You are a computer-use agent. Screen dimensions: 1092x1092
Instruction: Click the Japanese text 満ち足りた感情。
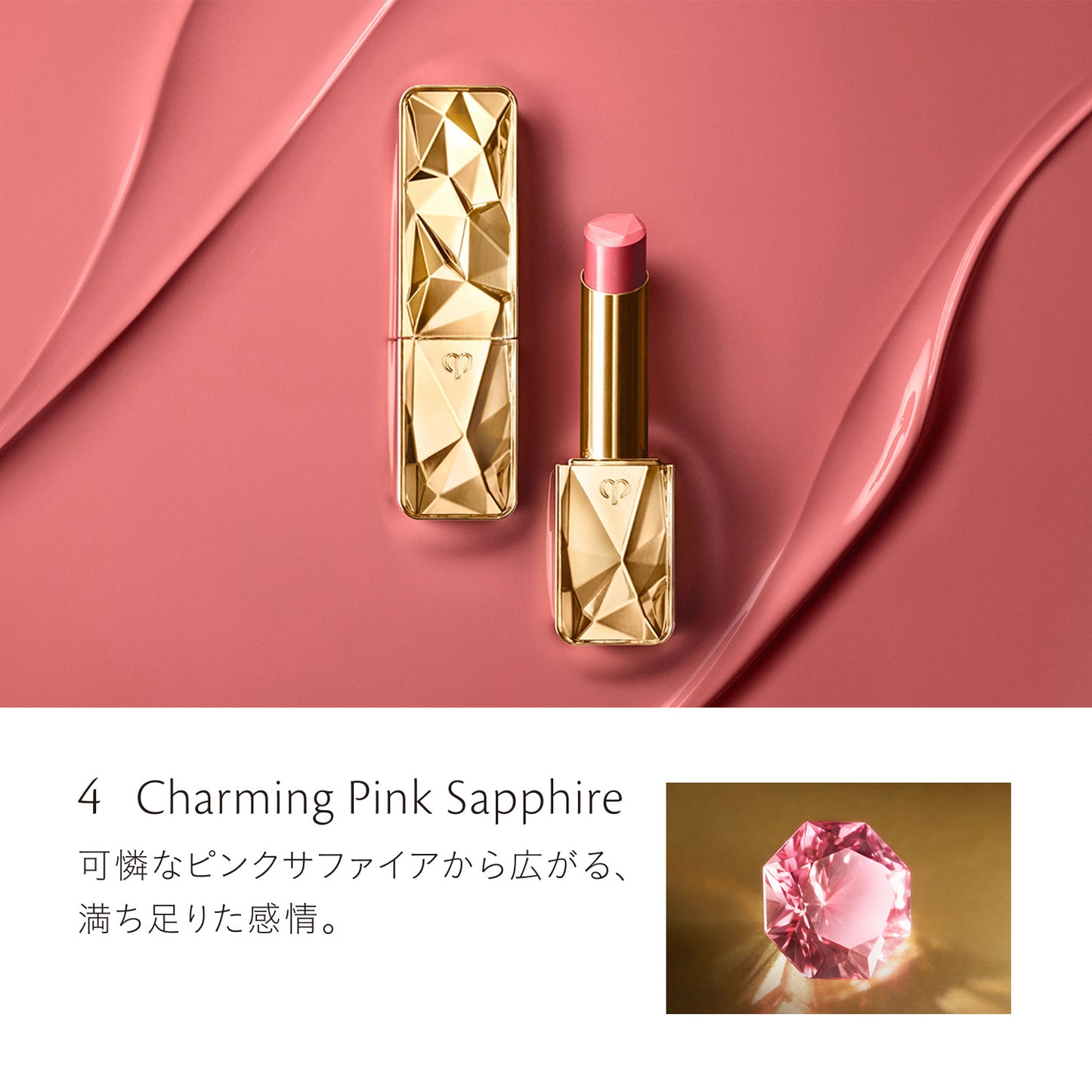209,918
